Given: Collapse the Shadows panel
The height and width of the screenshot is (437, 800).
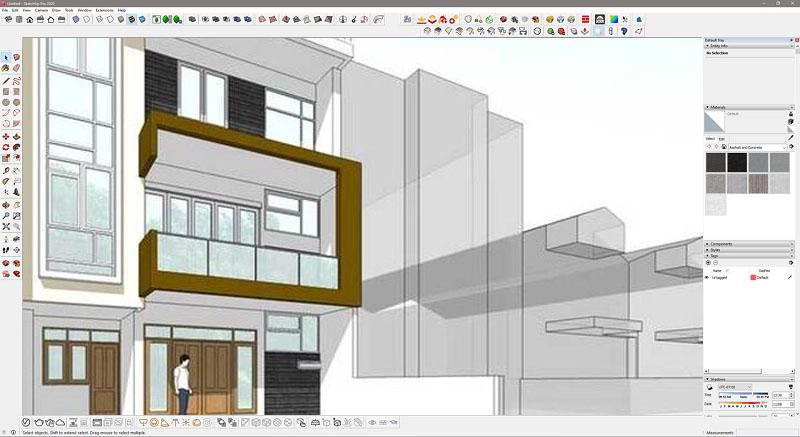Looking at the screenshot, I should (707, 379).
